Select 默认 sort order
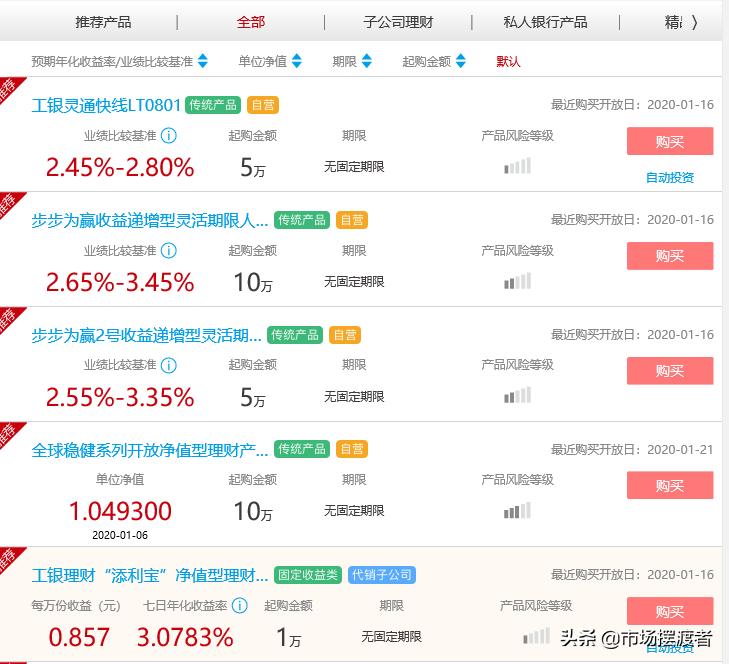The width and height of the screenshot is (729, 664). point(508,61)
